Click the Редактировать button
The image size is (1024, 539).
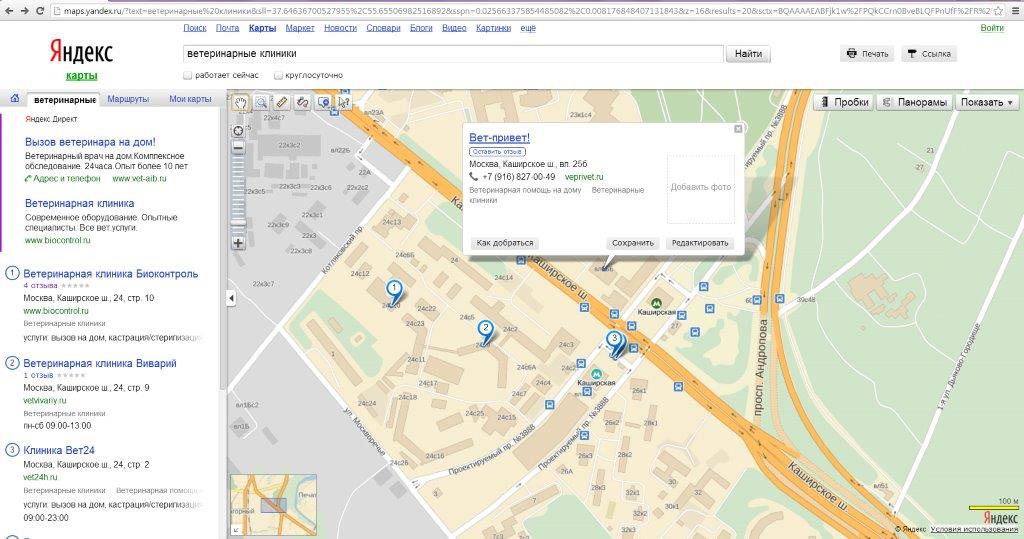coord(699,243)
